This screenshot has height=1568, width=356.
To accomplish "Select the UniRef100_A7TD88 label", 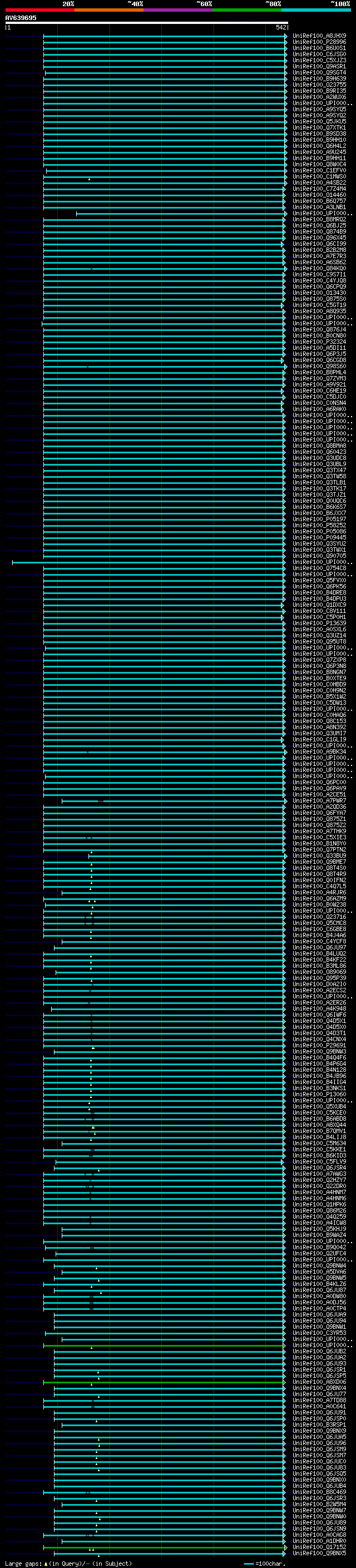I will tap(319, 1400).
